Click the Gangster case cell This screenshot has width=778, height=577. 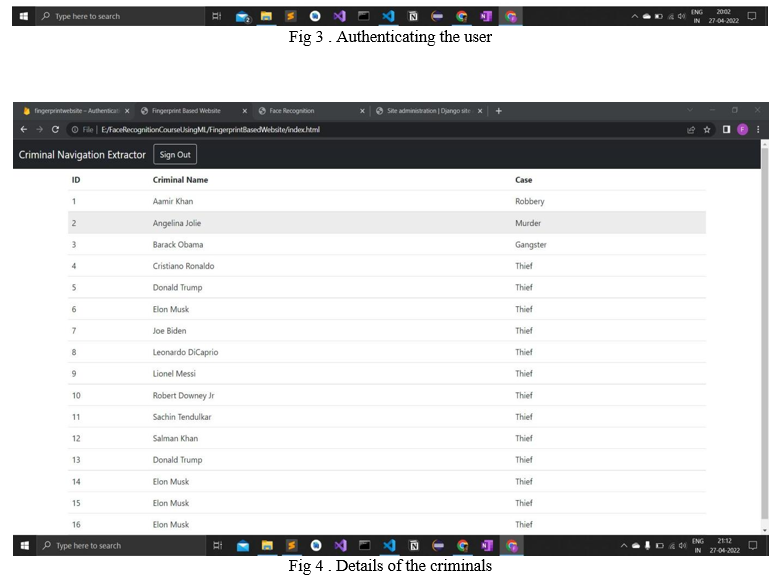click(530, 244)
